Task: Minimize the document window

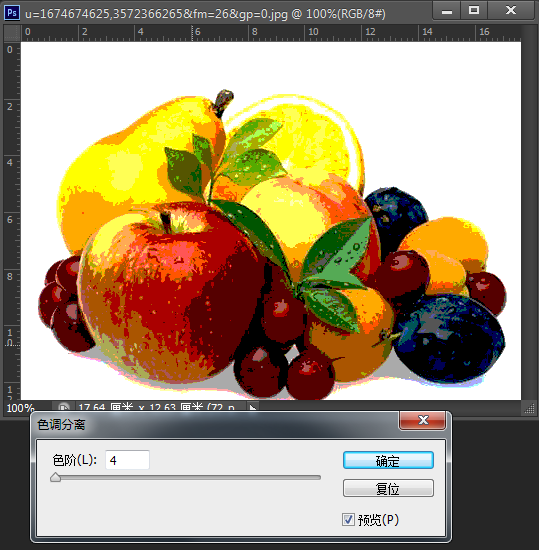Action: (446, 11)
